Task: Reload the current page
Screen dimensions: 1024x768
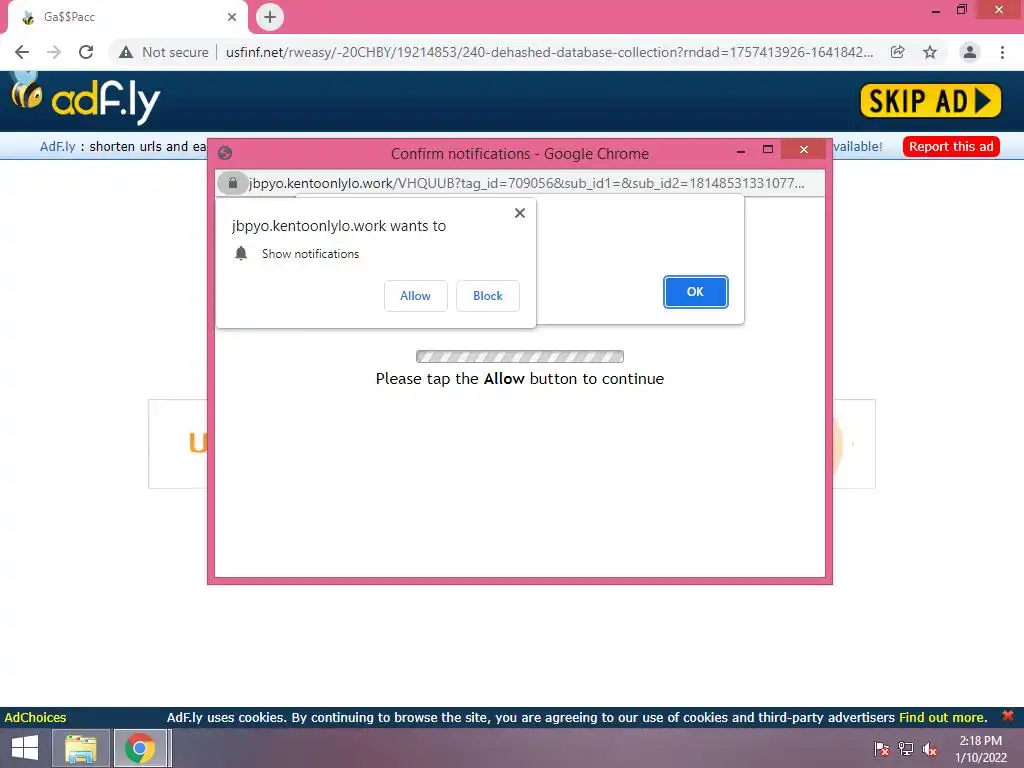Action: point(86,52)
